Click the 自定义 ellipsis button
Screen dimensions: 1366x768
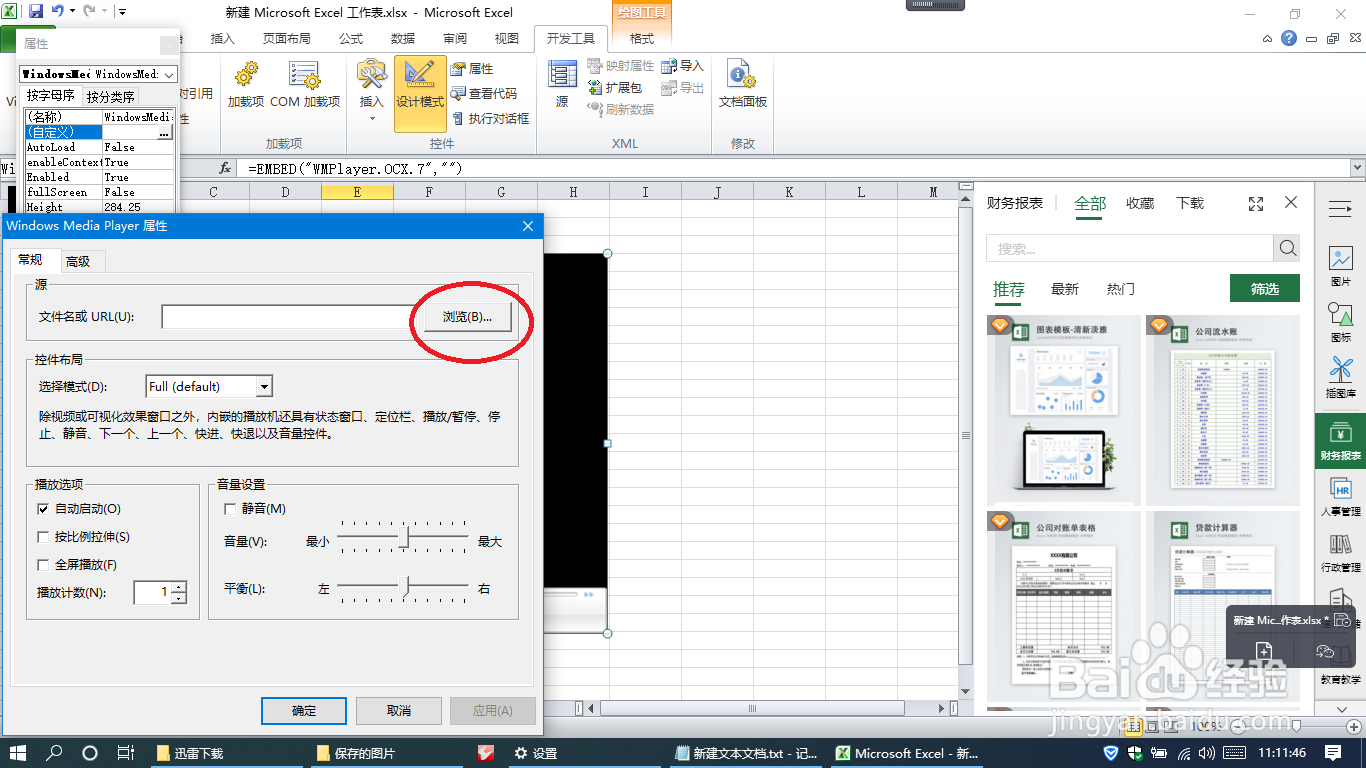164,132
